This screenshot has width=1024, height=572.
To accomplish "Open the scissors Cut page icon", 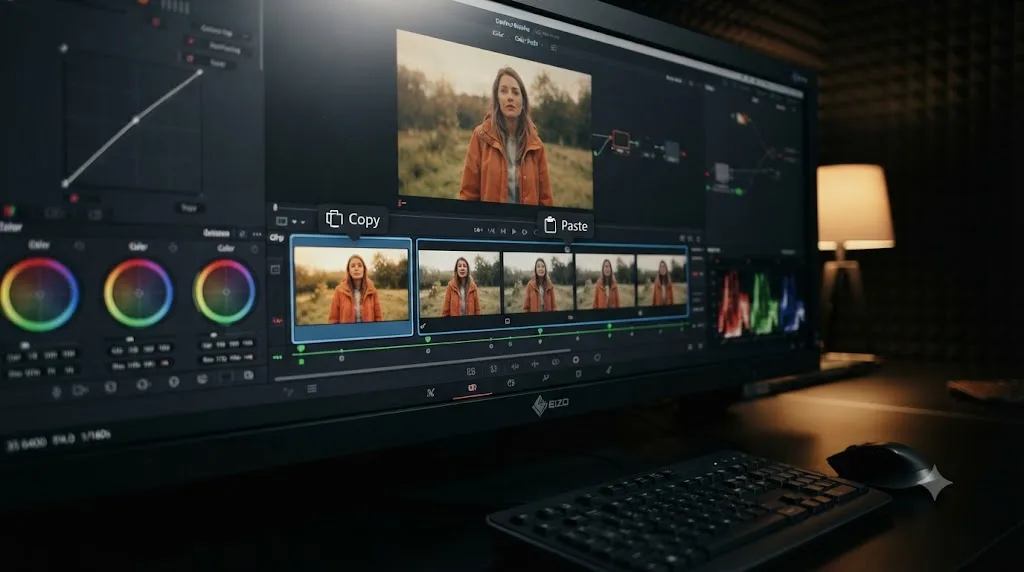I will click(430, 392).
